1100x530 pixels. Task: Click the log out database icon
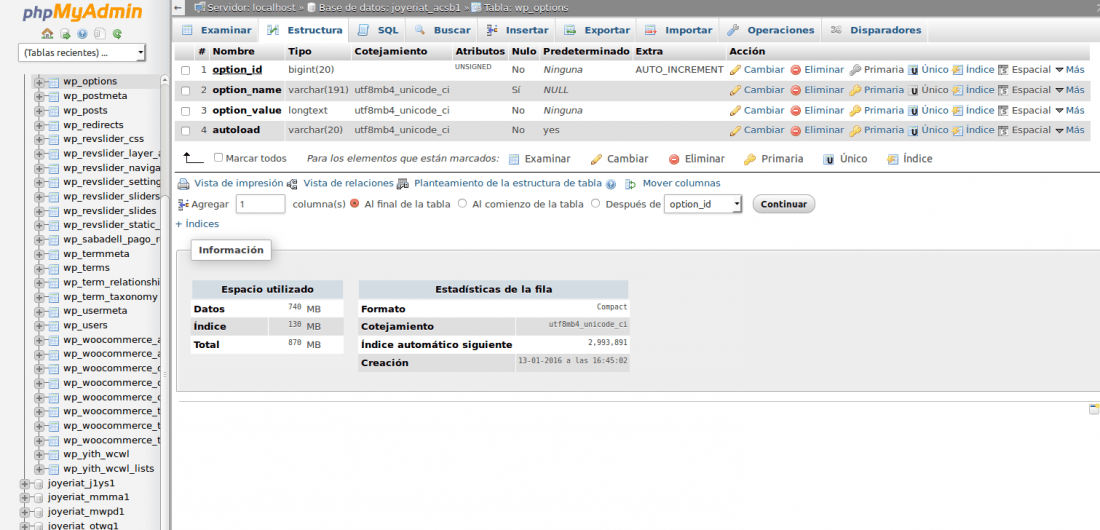(65, 34)
